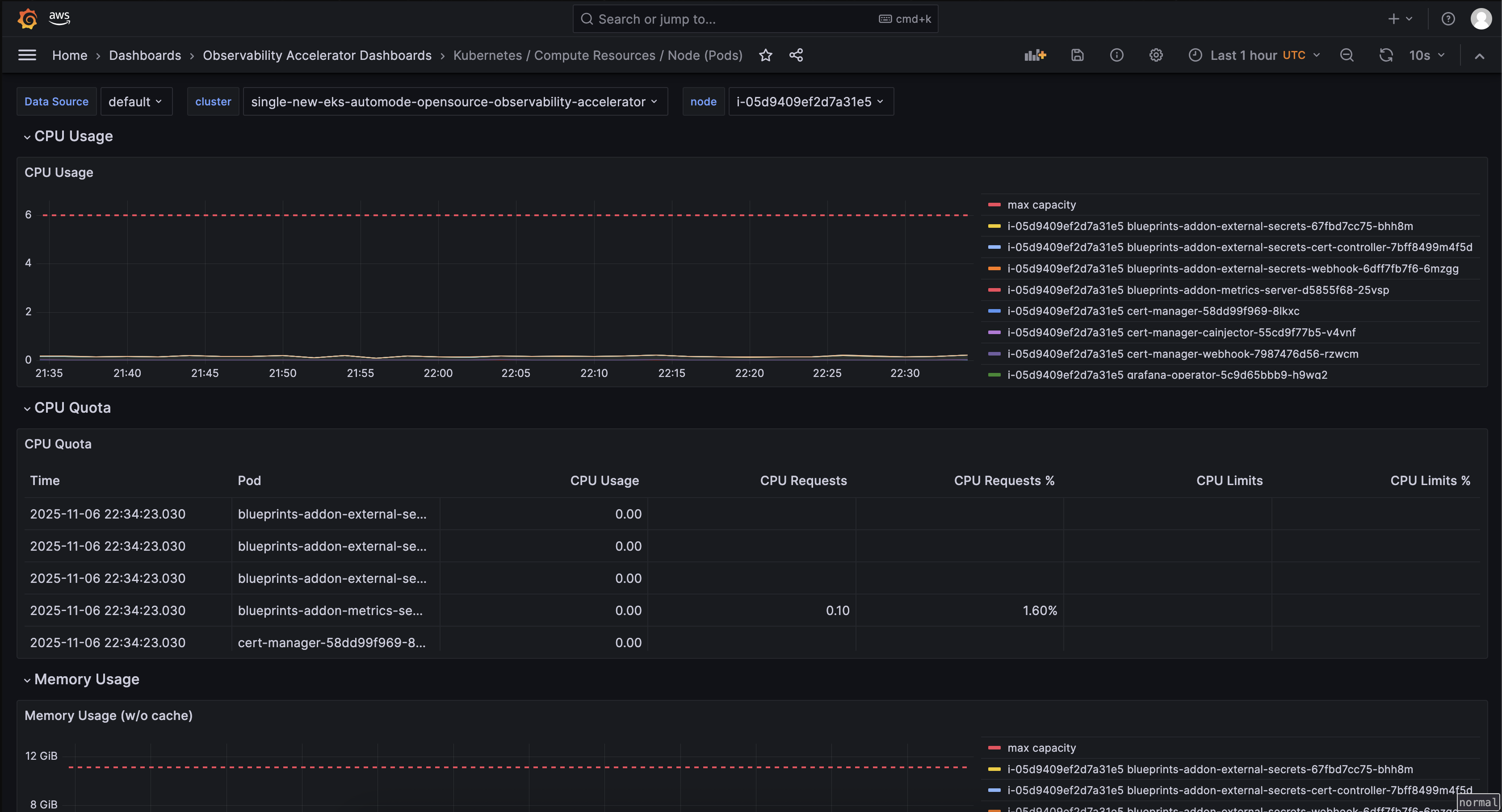Refresh the dashboard data

[x=1386, y=55]
